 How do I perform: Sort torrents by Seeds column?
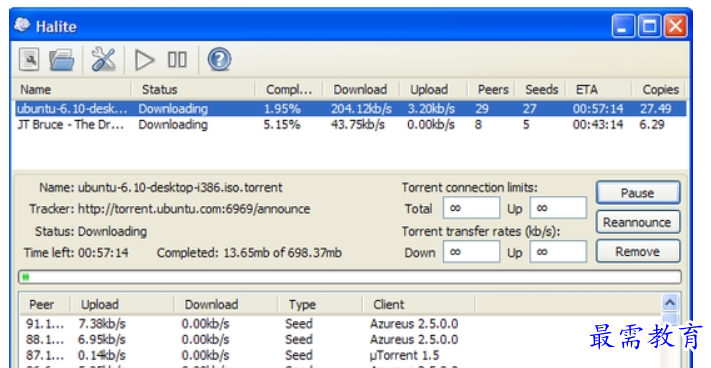[541, 89]
